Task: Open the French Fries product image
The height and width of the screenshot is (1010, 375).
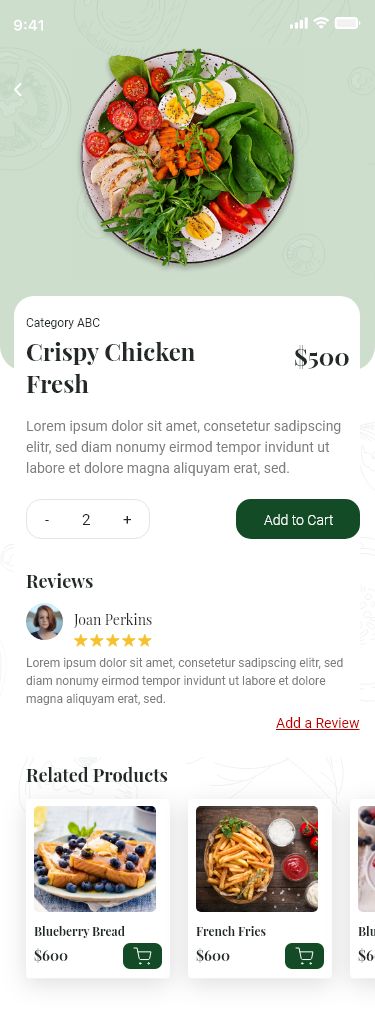Action: 257,859
